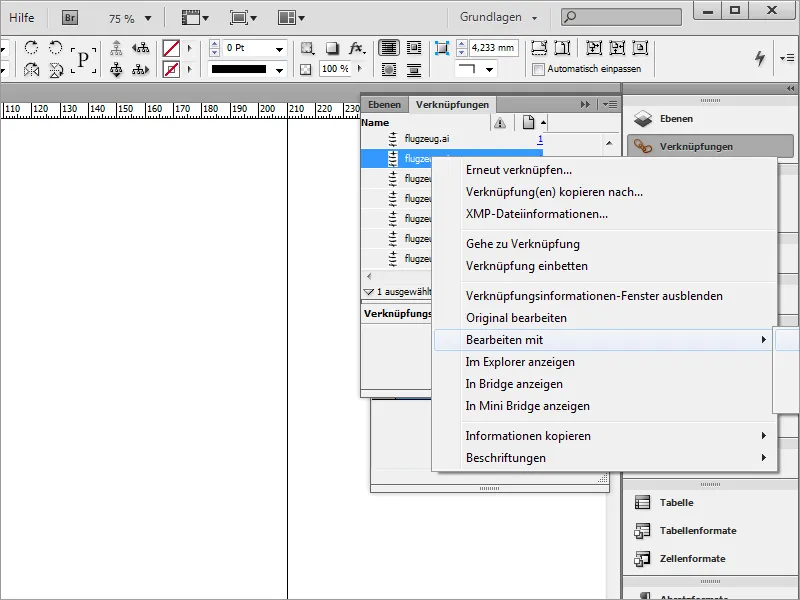Click the page column icon in Verknüpfungen
This screenshot has width=800, height=600.
coord(529,122)
